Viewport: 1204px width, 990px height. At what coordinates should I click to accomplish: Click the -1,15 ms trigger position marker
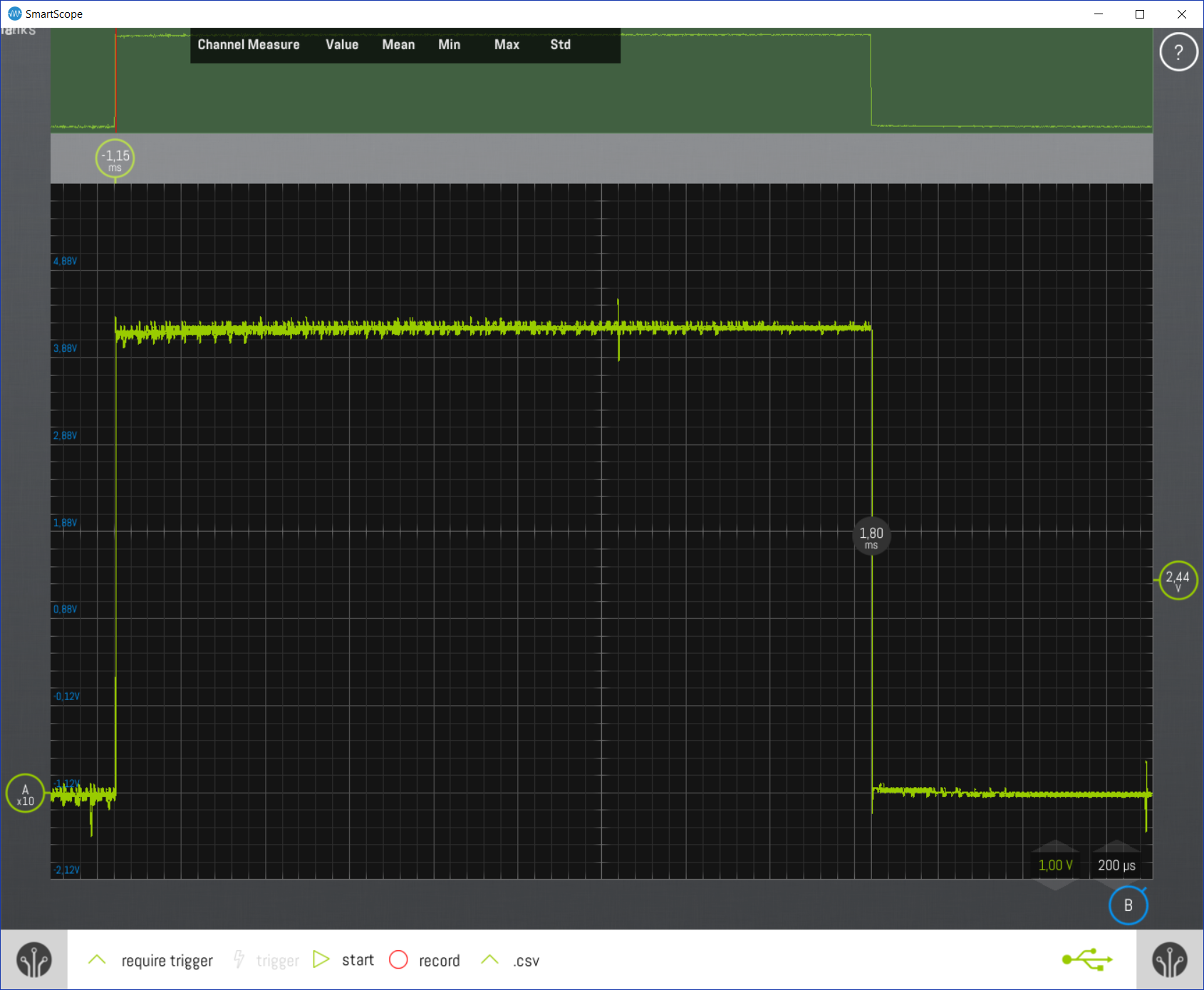[x=114, y=158]
